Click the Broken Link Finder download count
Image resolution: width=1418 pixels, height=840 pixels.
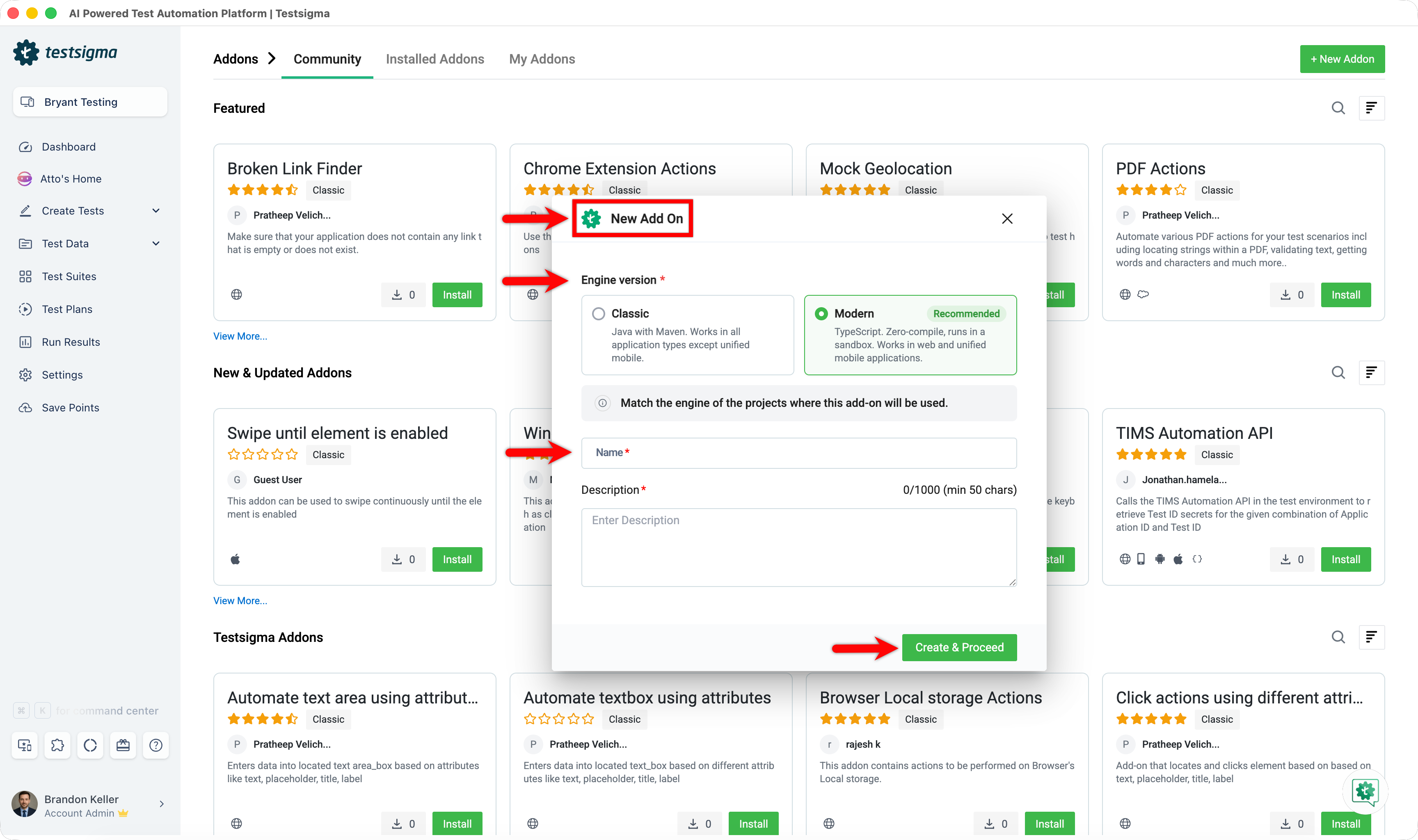403,295
